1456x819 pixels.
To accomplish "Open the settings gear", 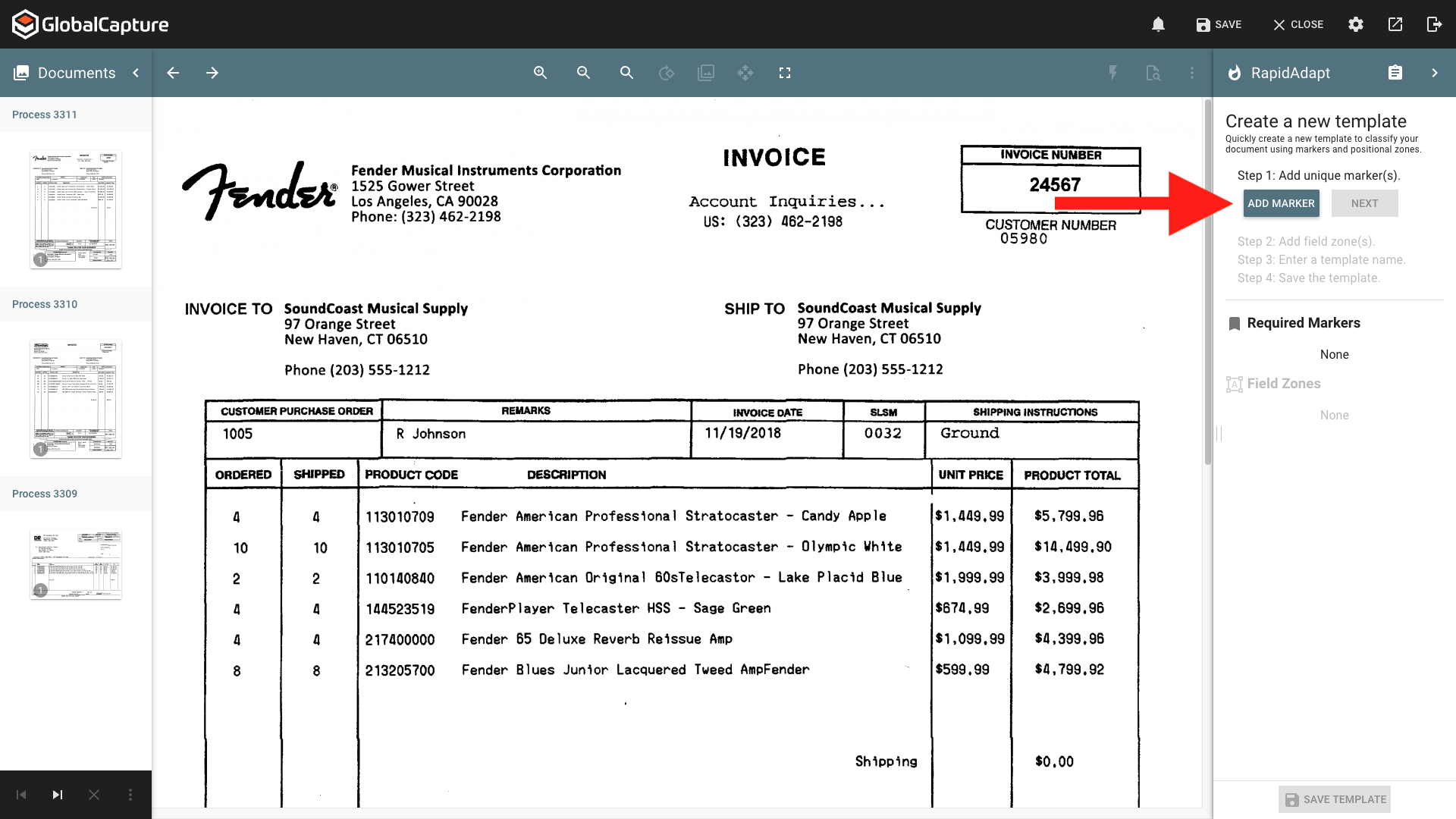I will (x=1356, y=24).
